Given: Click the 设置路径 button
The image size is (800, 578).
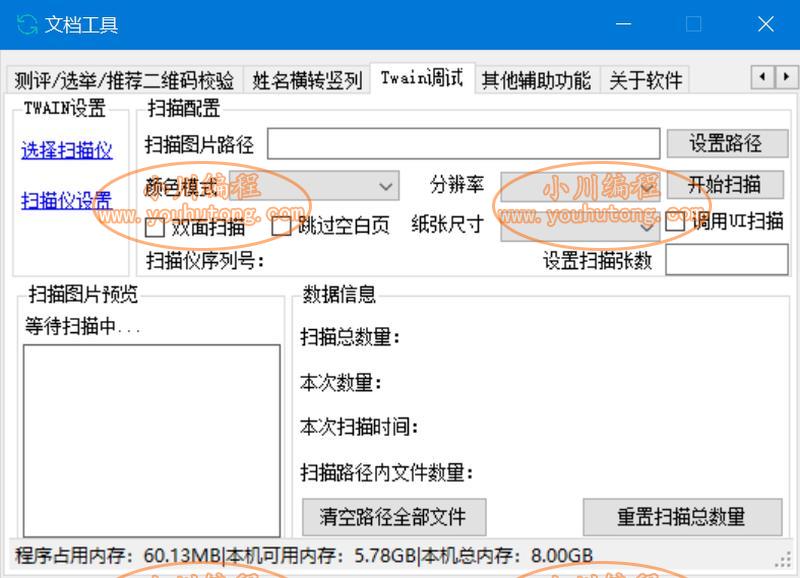Looking at the screenshot, I should click(727, 143).
